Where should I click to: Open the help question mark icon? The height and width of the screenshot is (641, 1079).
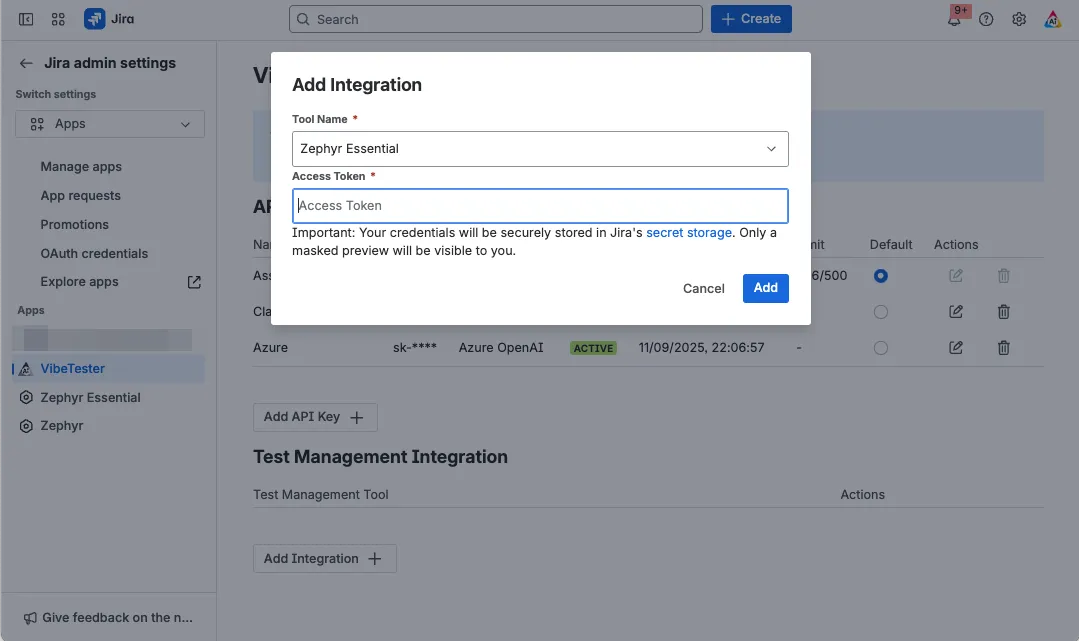986,19
